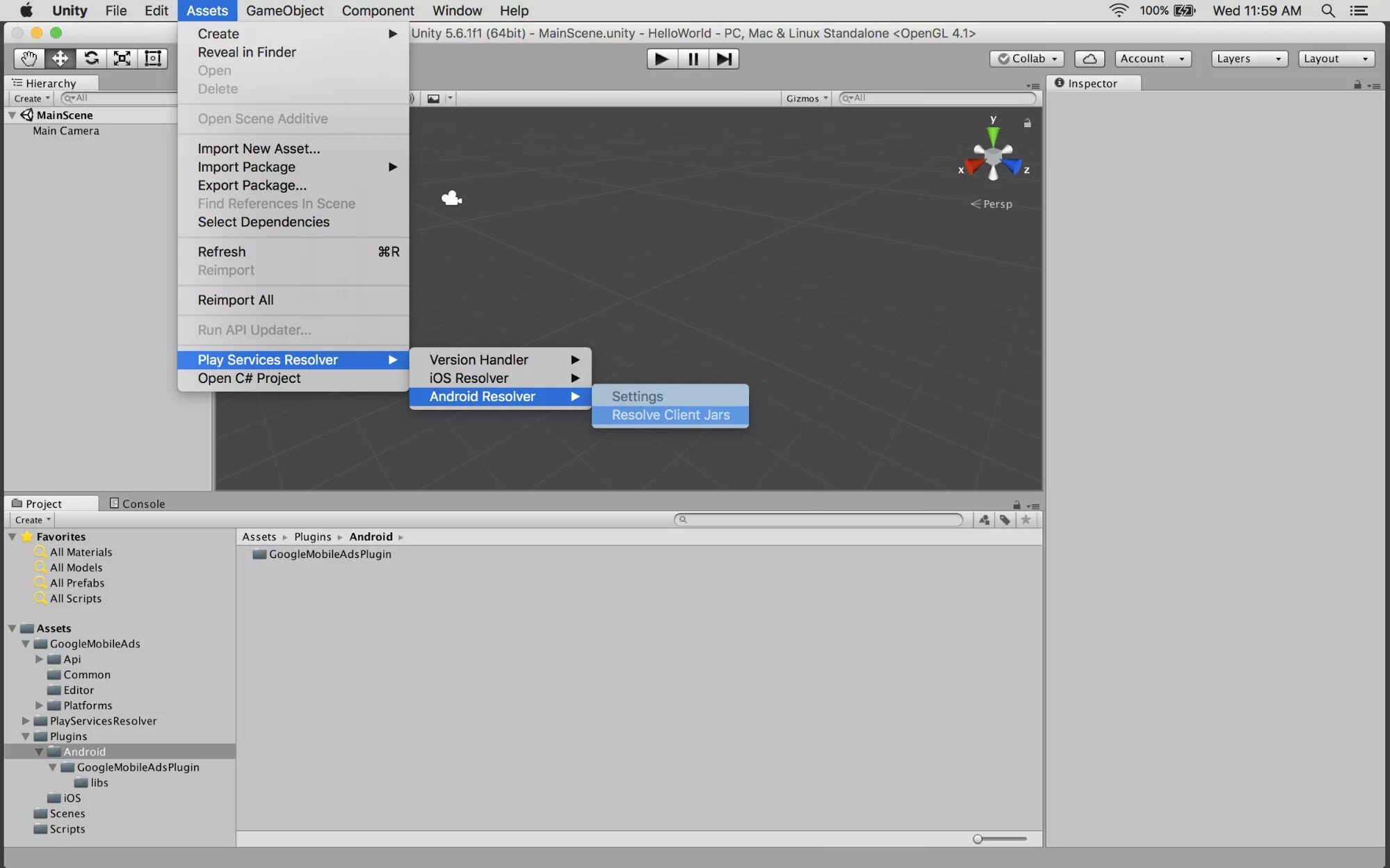
Task: Choose Open C# Project
Action: (x=293, y=378)
